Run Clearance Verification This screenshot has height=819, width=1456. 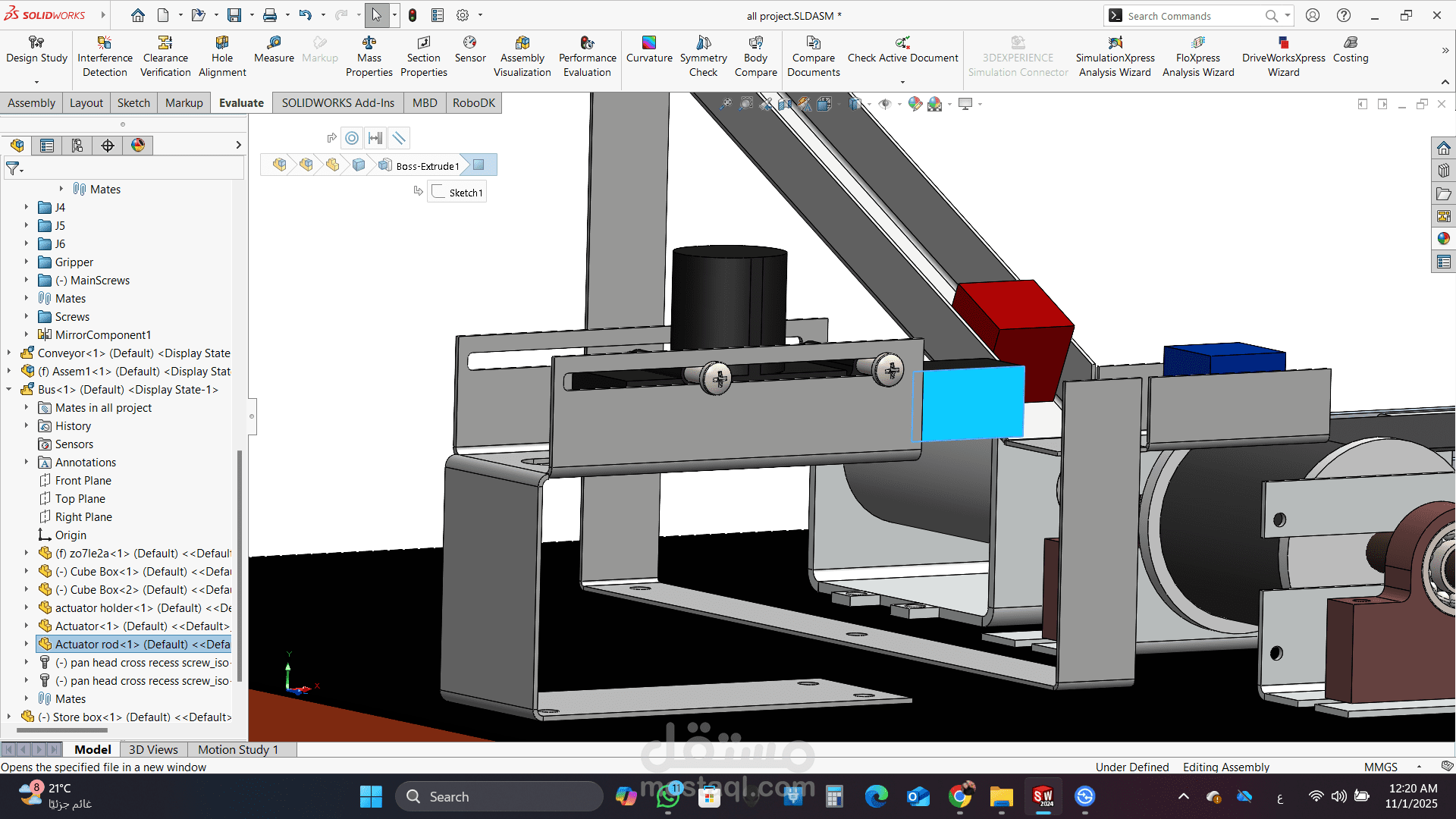[165, 56]
